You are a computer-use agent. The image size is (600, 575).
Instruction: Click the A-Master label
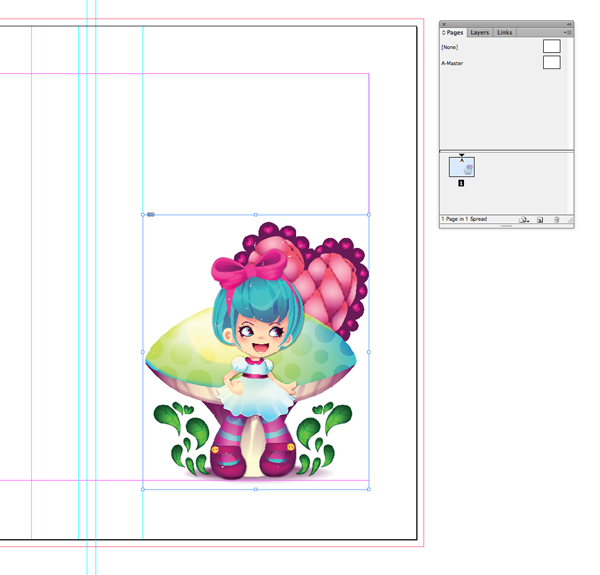[452, 63]
